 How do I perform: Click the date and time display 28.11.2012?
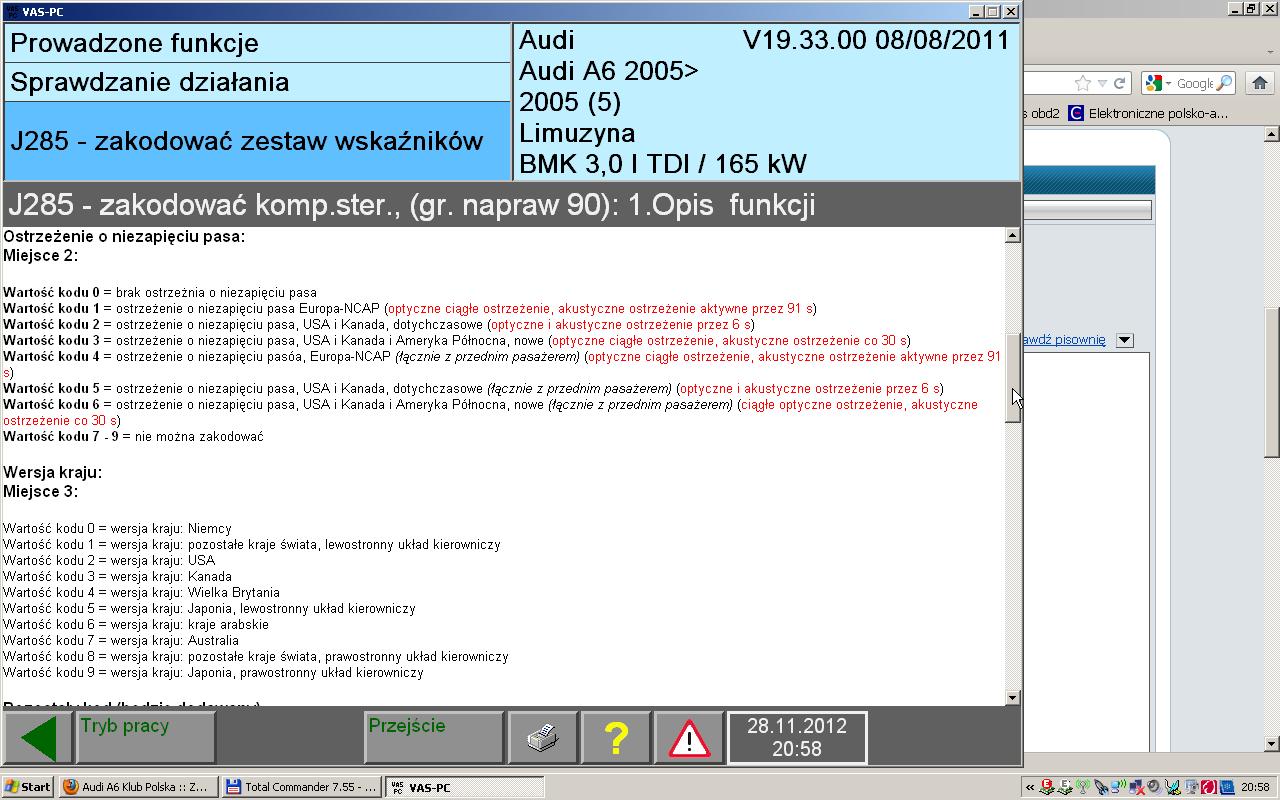(x=797, y=739)
